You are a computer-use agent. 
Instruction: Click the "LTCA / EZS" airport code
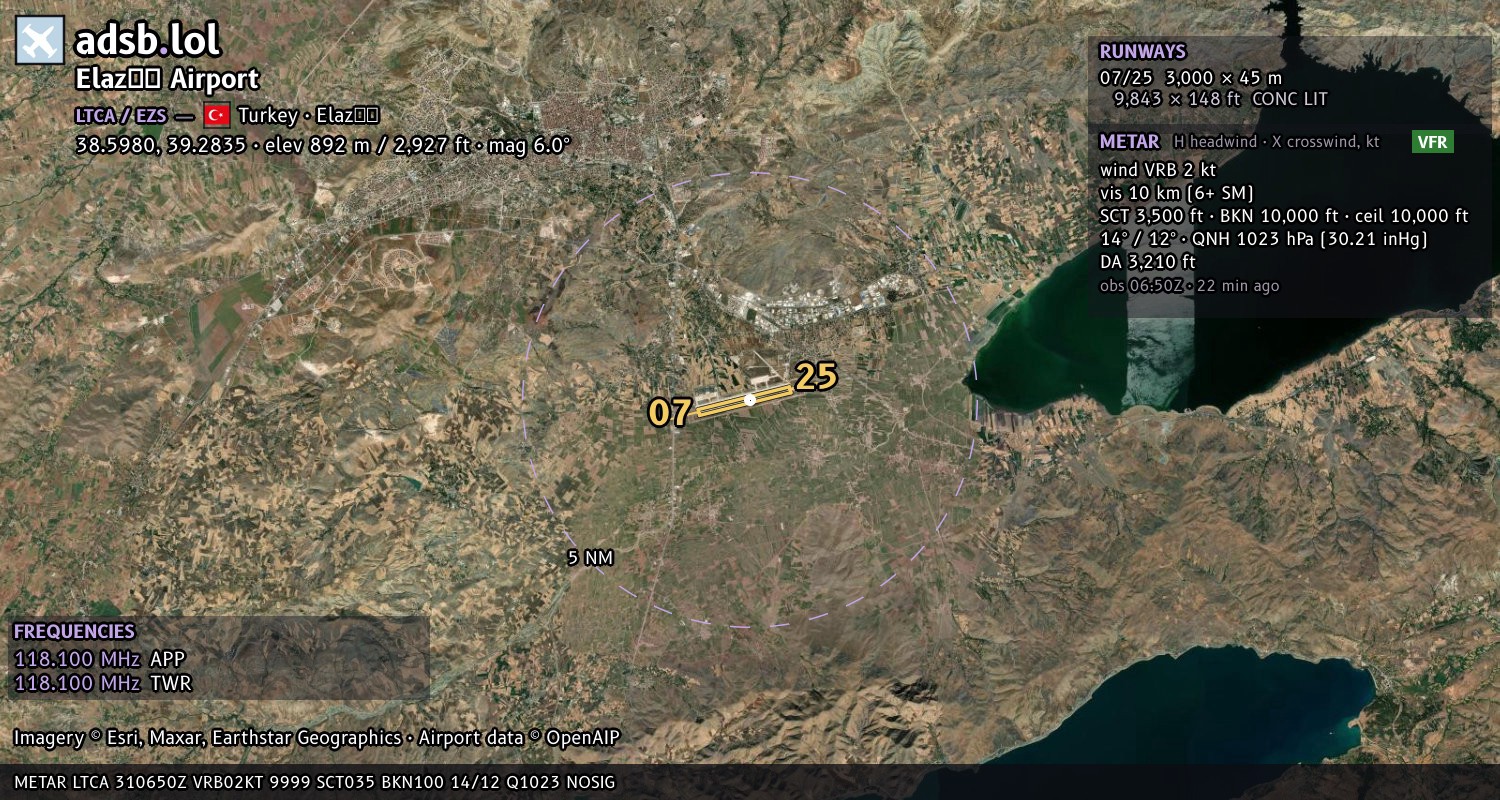point(120,115)
